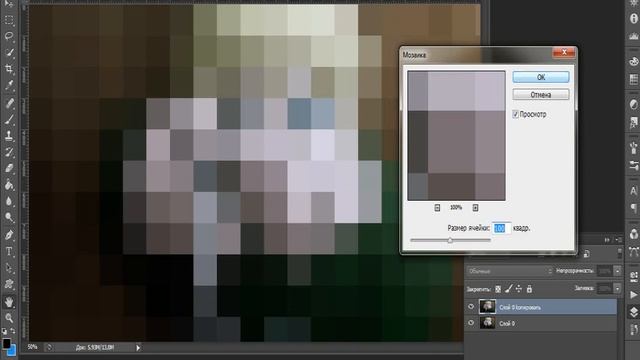Click the Mosaic filter preview image
The width and height of the screenshot is (640, 360).
tap(456, 136)
